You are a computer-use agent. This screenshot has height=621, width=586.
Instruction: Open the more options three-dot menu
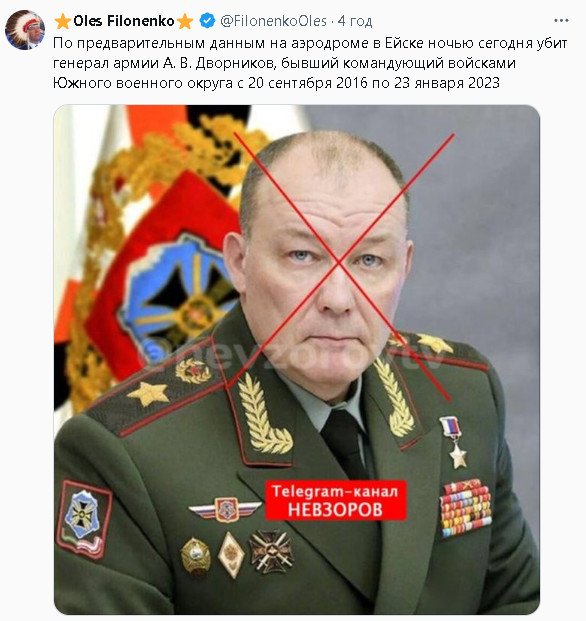point(561,21)
